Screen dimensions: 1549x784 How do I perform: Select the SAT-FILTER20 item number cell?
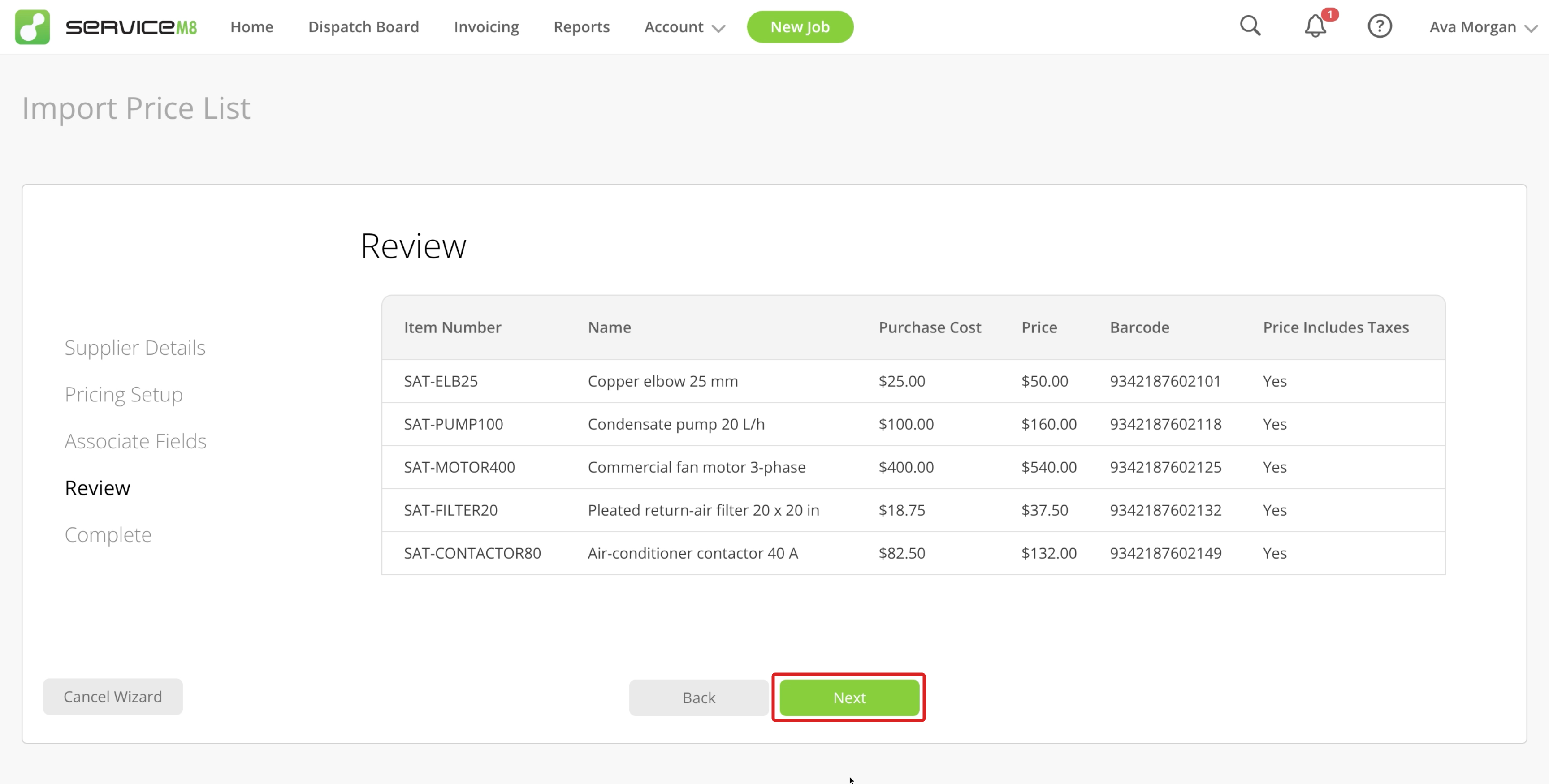450,510
